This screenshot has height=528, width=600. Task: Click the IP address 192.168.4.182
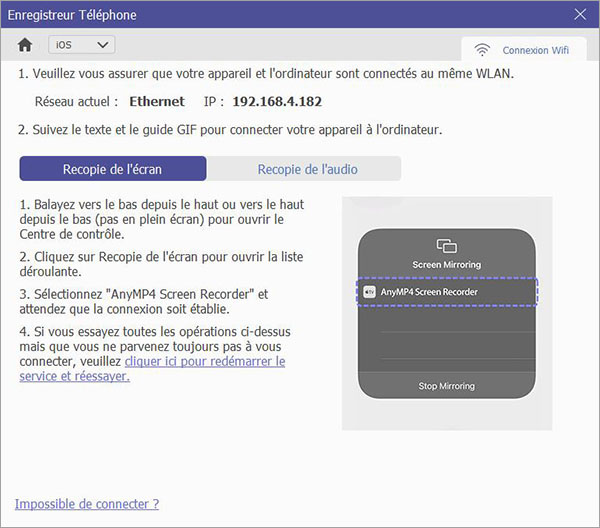pyautogui.click(x=277, y=101)
